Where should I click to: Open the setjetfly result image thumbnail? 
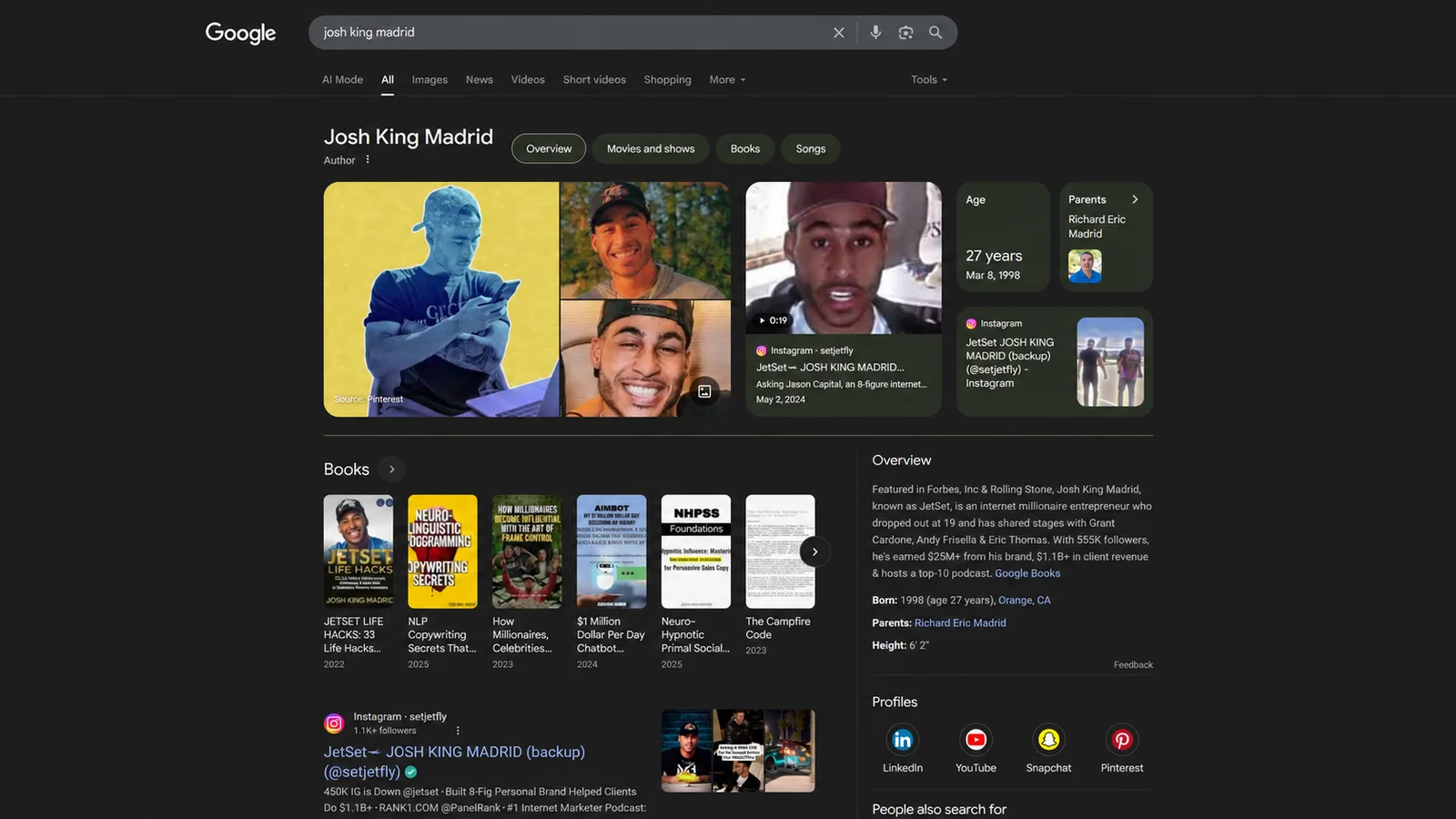pyautogui.click(x=738, y=751)
